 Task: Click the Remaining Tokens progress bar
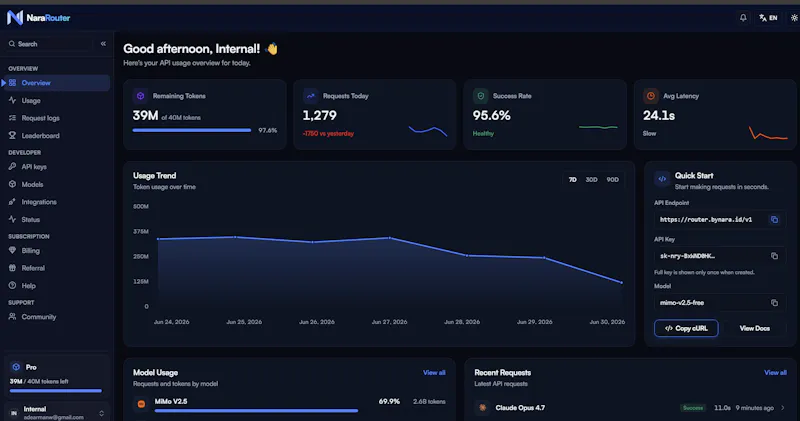click(192, 131)
